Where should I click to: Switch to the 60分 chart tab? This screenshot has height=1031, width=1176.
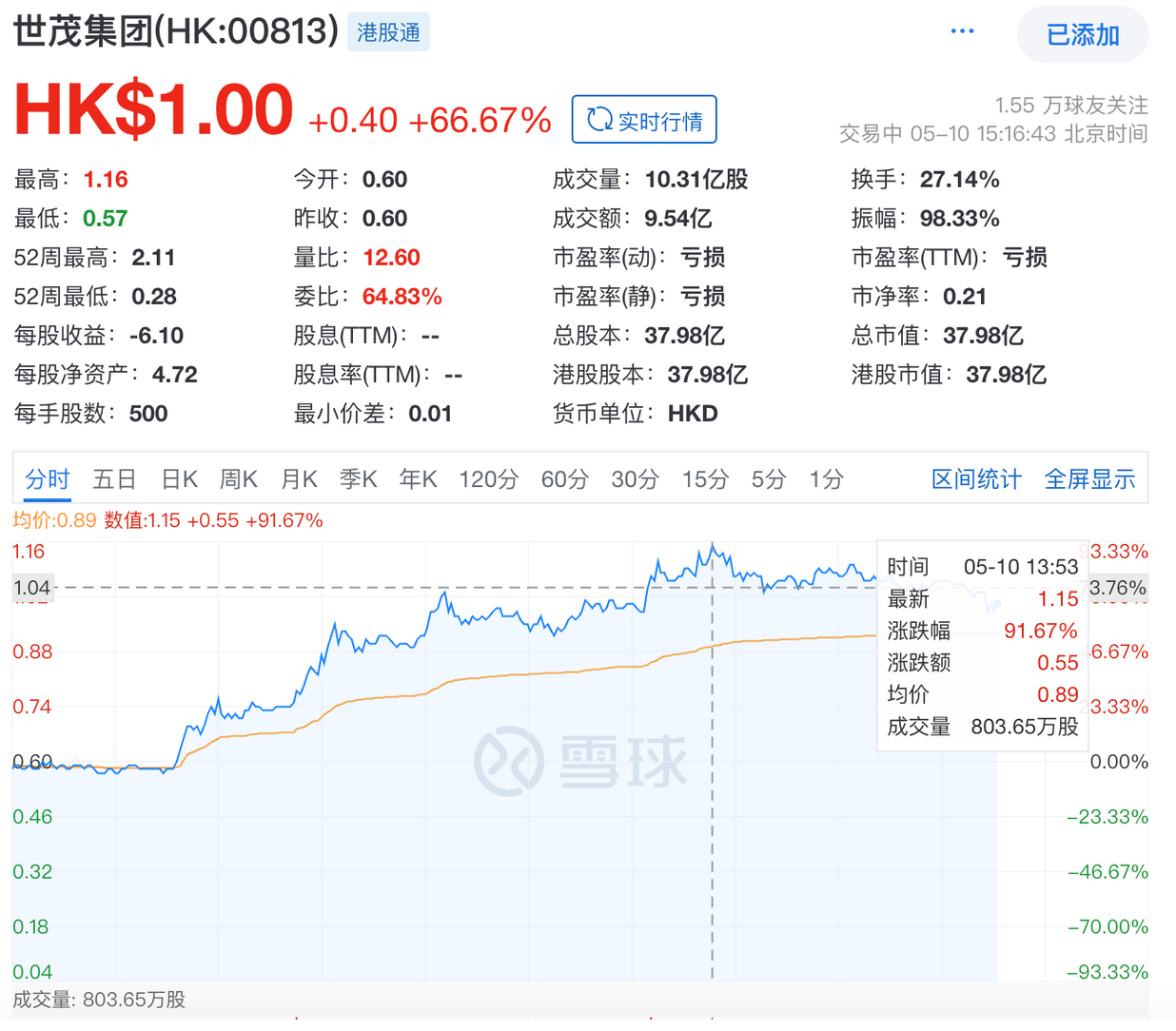565,479
